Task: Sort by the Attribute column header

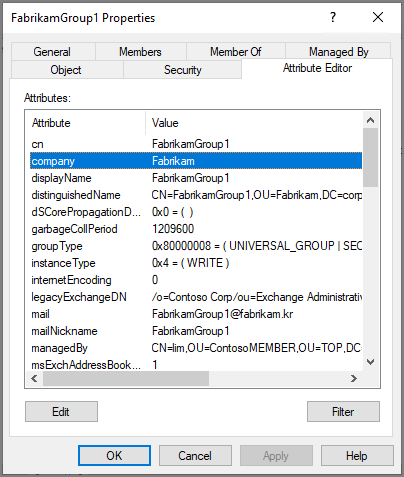Action: coord(86,123)
